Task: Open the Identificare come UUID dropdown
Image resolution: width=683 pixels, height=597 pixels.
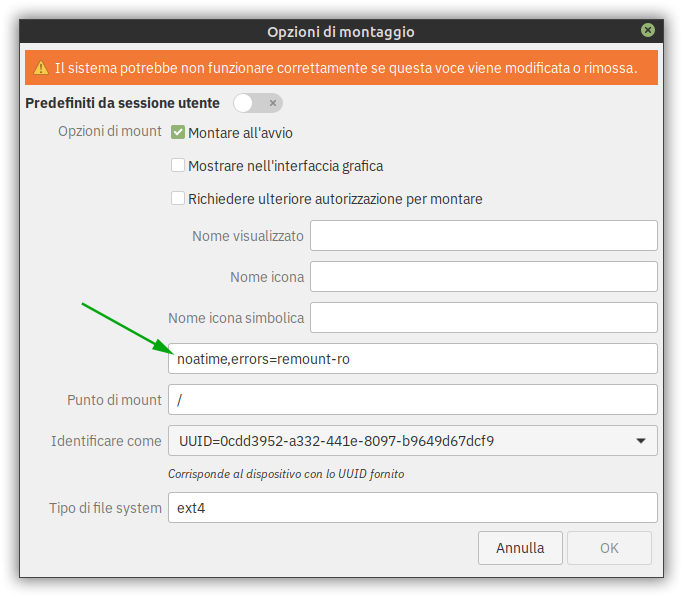Action: (x=413, y=441)
